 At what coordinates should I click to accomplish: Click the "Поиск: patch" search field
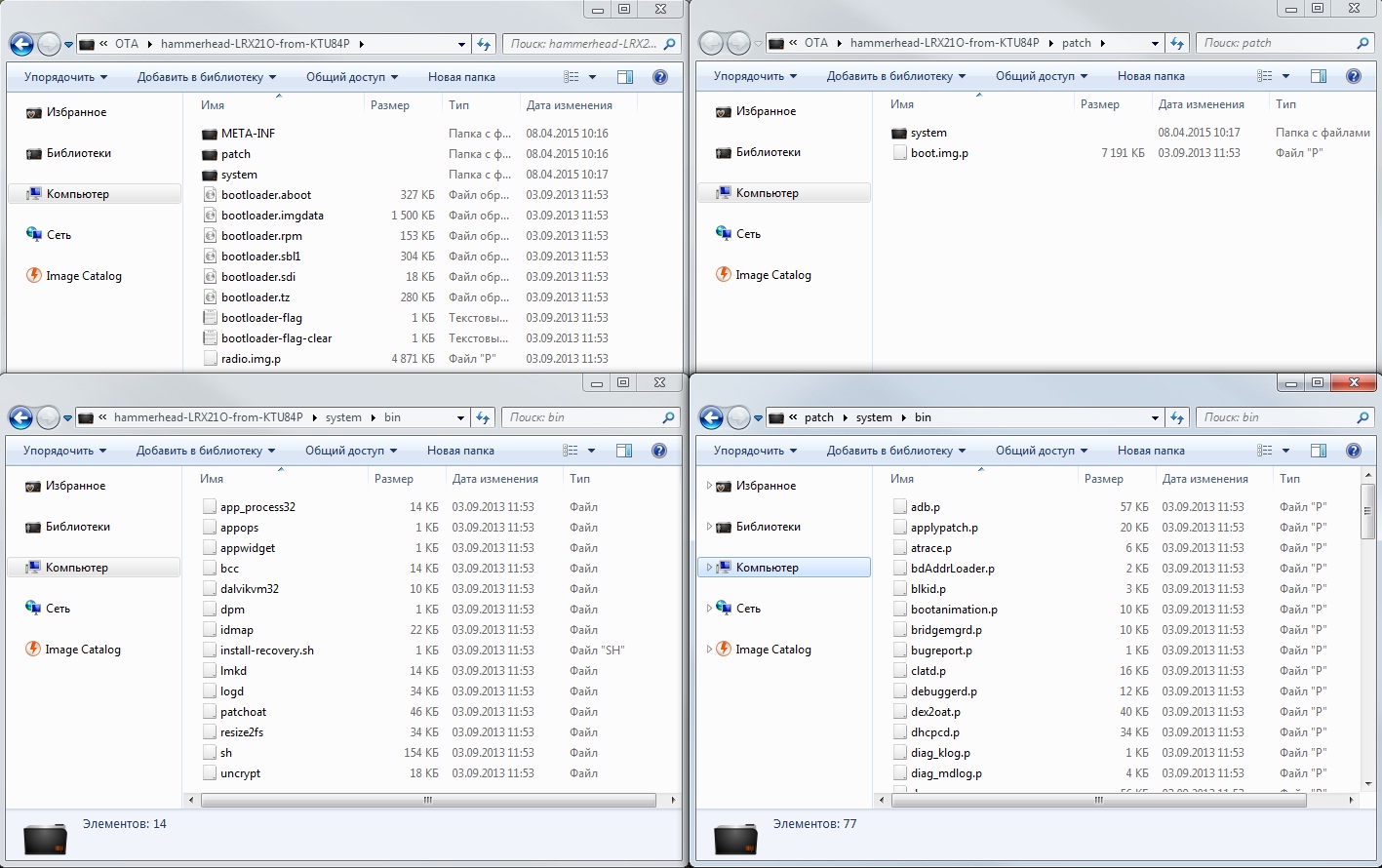coord(1278,43)
